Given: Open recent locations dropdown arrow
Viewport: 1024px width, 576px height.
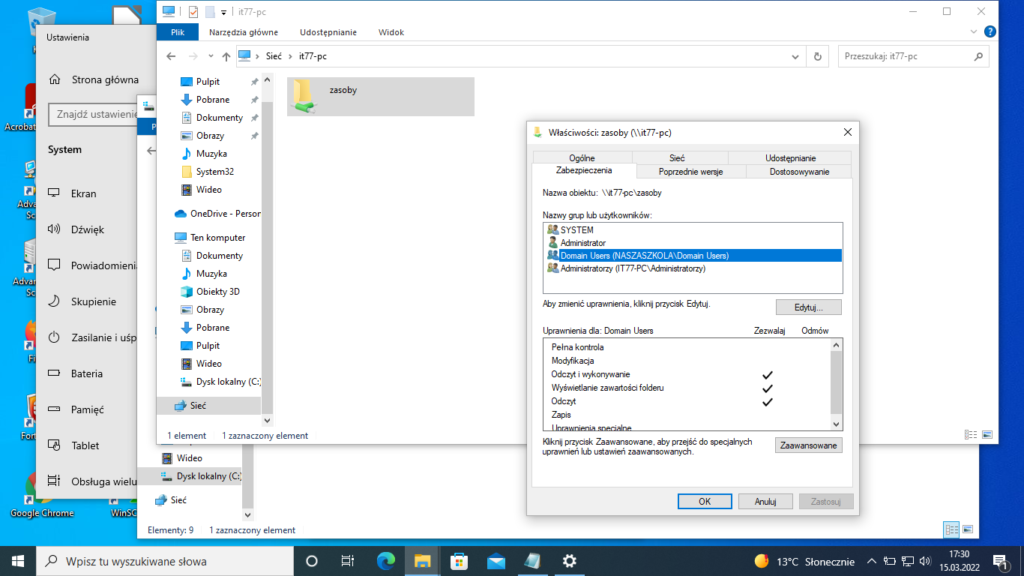Looking at the screenshot, I should pyautogui.click(x=211, y=57).
